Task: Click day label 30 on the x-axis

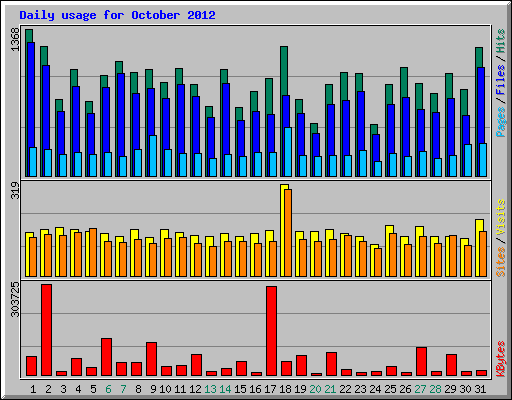Action: click(465, 389)
